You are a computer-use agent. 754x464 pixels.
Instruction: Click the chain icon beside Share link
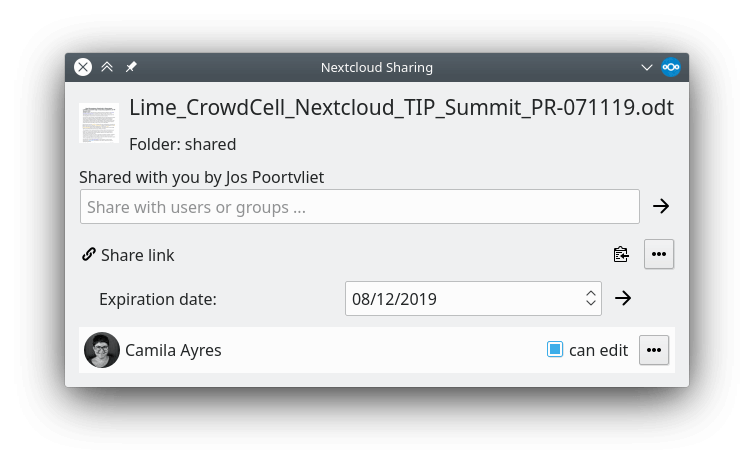pos(89,255)
